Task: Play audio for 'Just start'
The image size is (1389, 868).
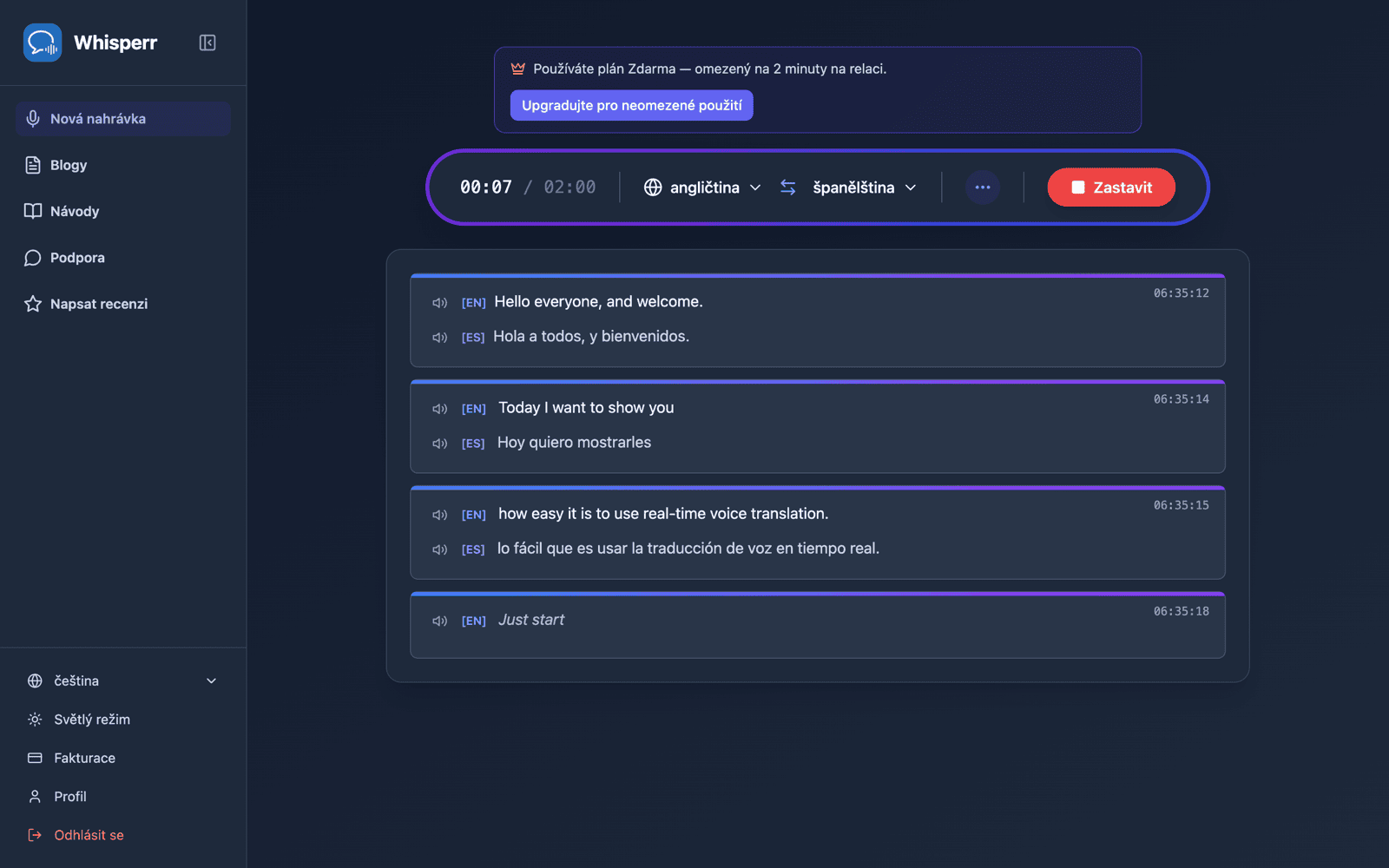Action: click(440, 621)
